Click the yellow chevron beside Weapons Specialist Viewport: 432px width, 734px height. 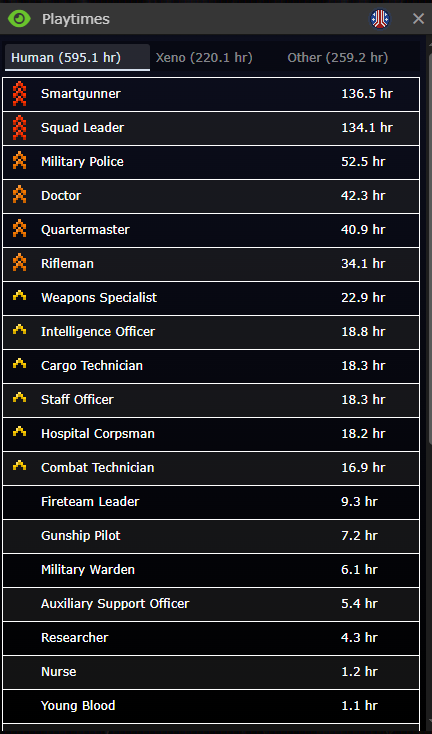click(19, 296)
